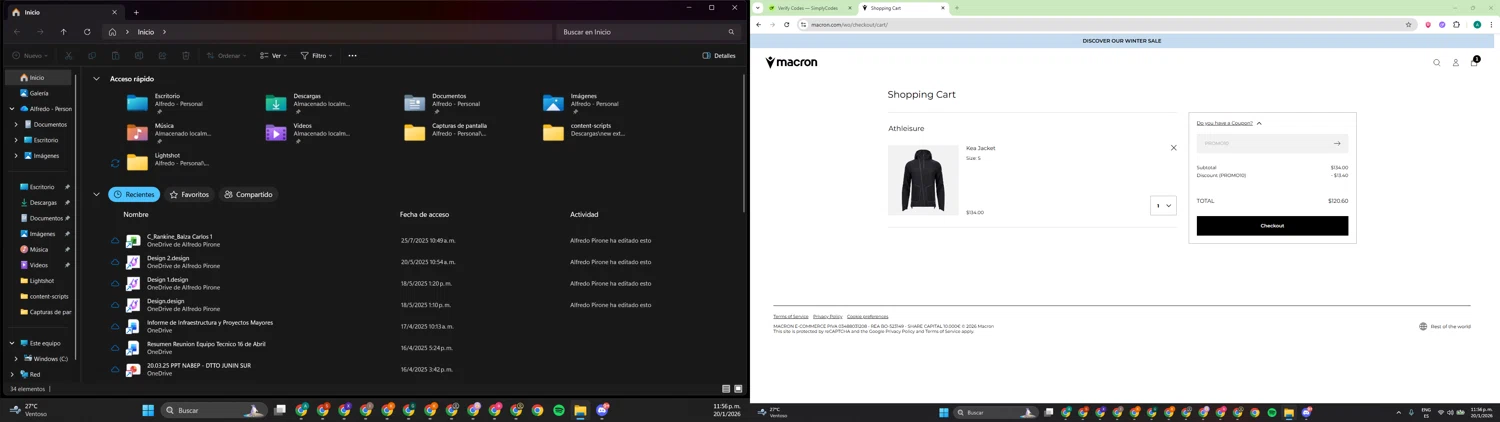
Task: Expand the Windows (C:) drive node
Action: coord(16,359)
